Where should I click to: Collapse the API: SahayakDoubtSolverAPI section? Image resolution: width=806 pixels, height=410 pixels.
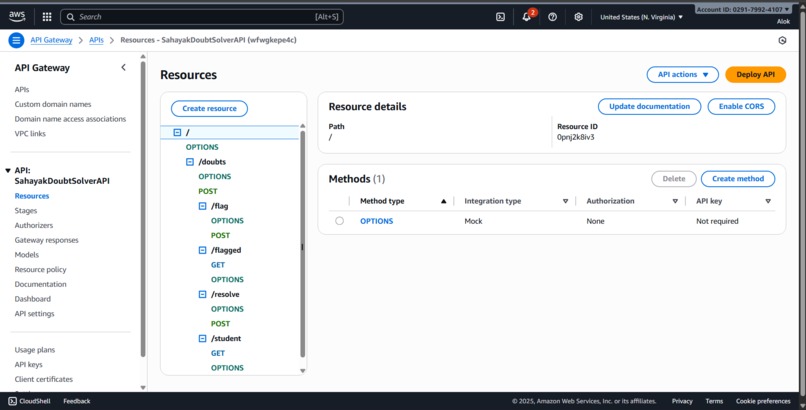pos(8,171)
